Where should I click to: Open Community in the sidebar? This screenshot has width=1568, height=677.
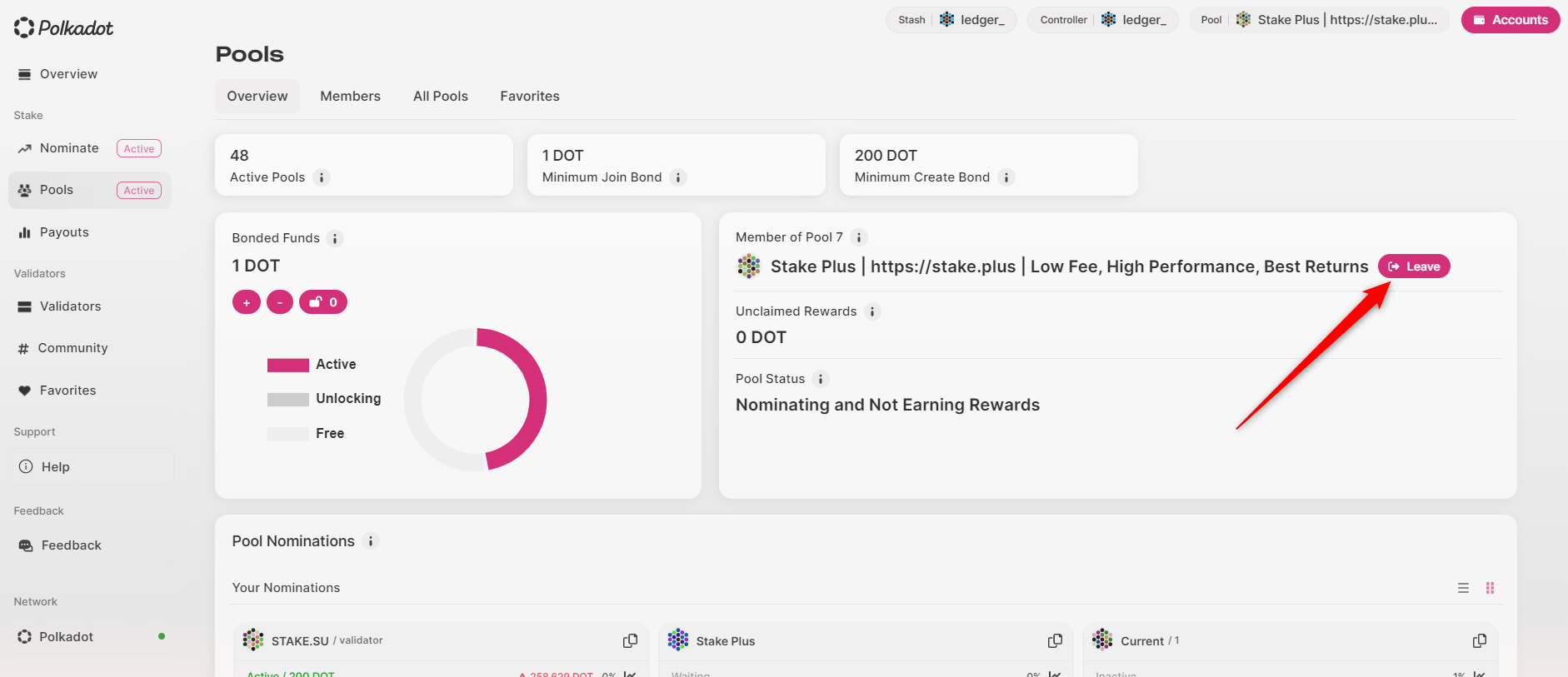point(90,348)
